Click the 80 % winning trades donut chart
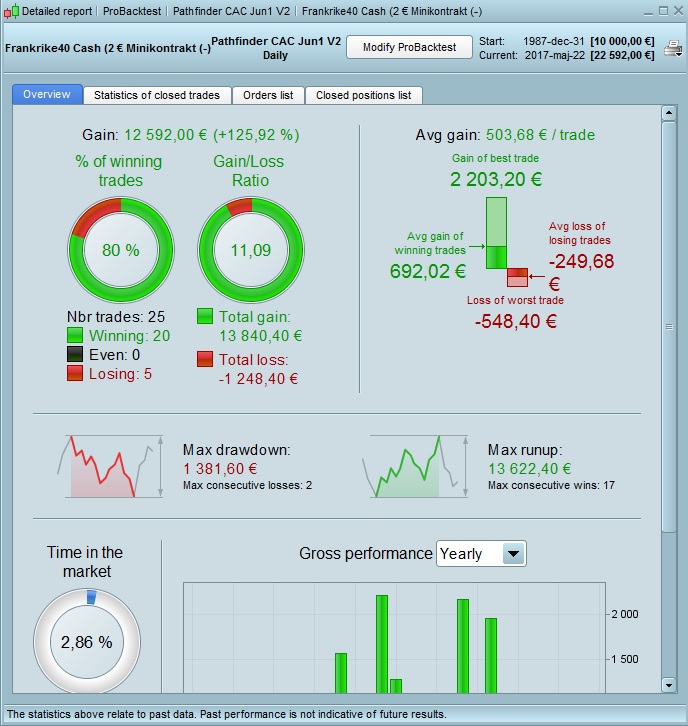The width and height of the screenshot is (688, 726). click(x=121, y=250)
